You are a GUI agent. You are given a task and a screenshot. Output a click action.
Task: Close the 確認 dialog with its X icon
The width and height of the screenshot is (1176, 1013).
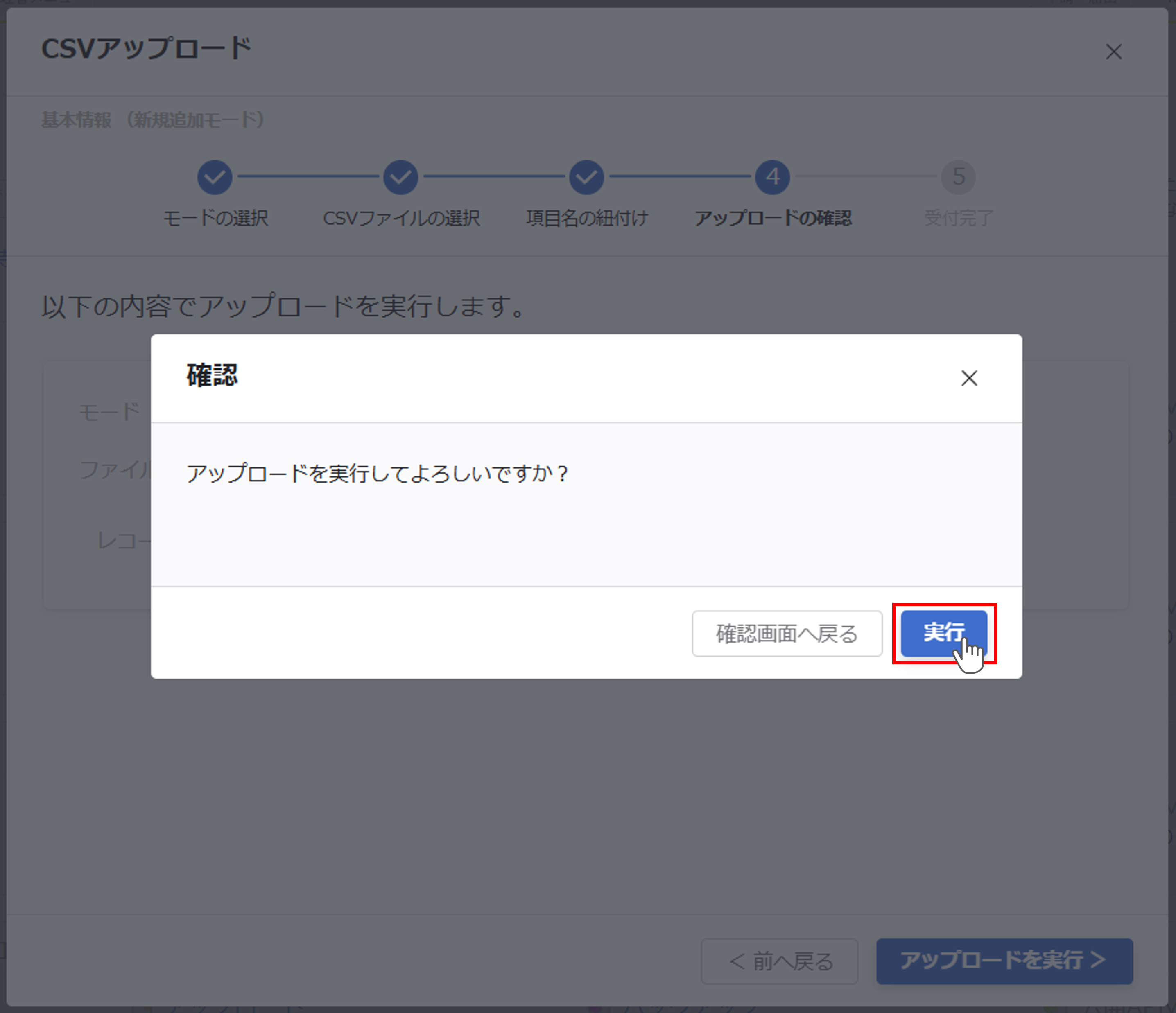969,378
